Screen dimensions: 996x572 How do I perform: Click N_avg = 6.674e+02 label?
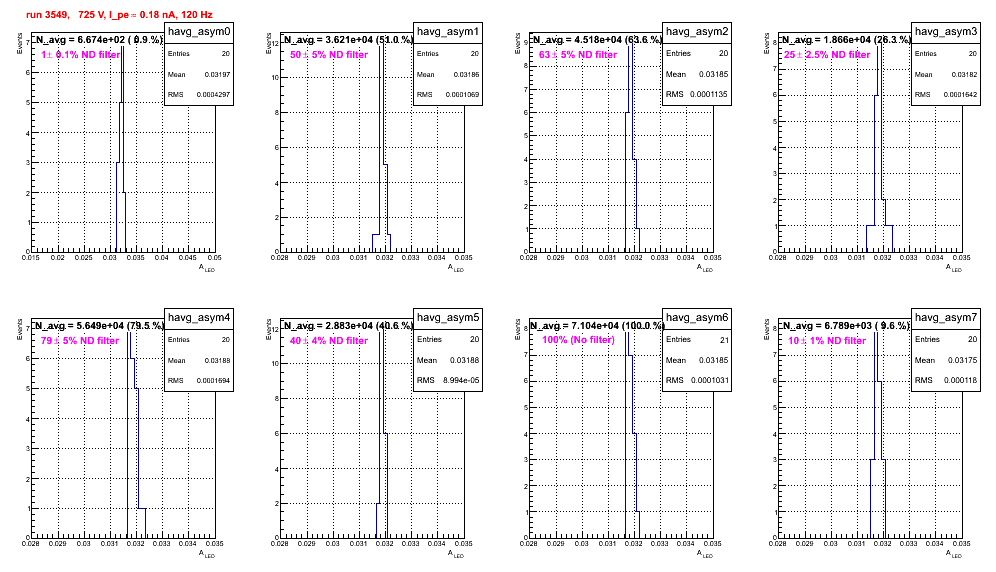[x=98, y=40]
